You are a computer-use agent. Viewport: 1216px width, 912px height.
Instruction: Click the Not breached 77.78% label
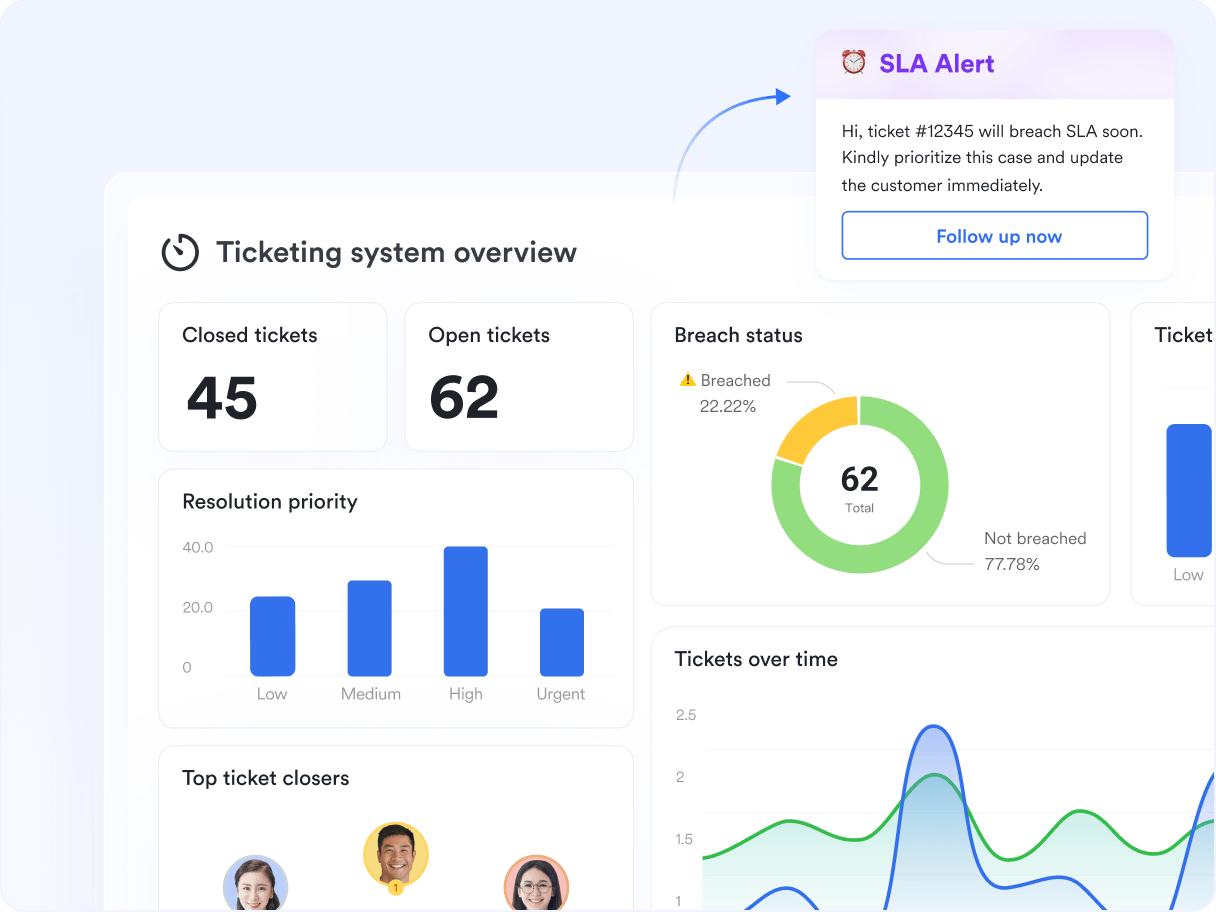(1034, 551)
